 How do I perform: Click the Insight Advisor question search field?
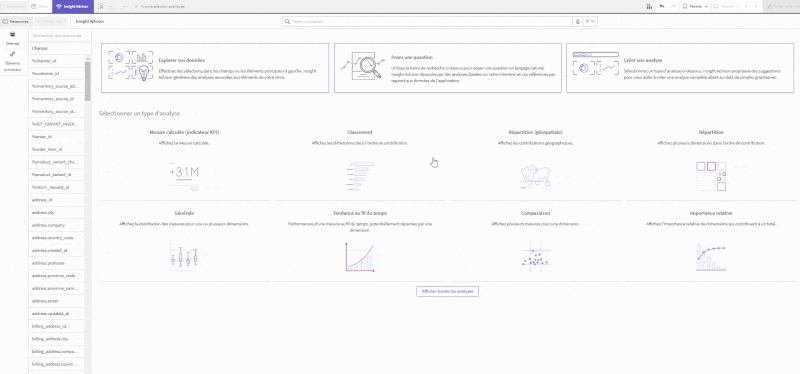click(428, 22)
